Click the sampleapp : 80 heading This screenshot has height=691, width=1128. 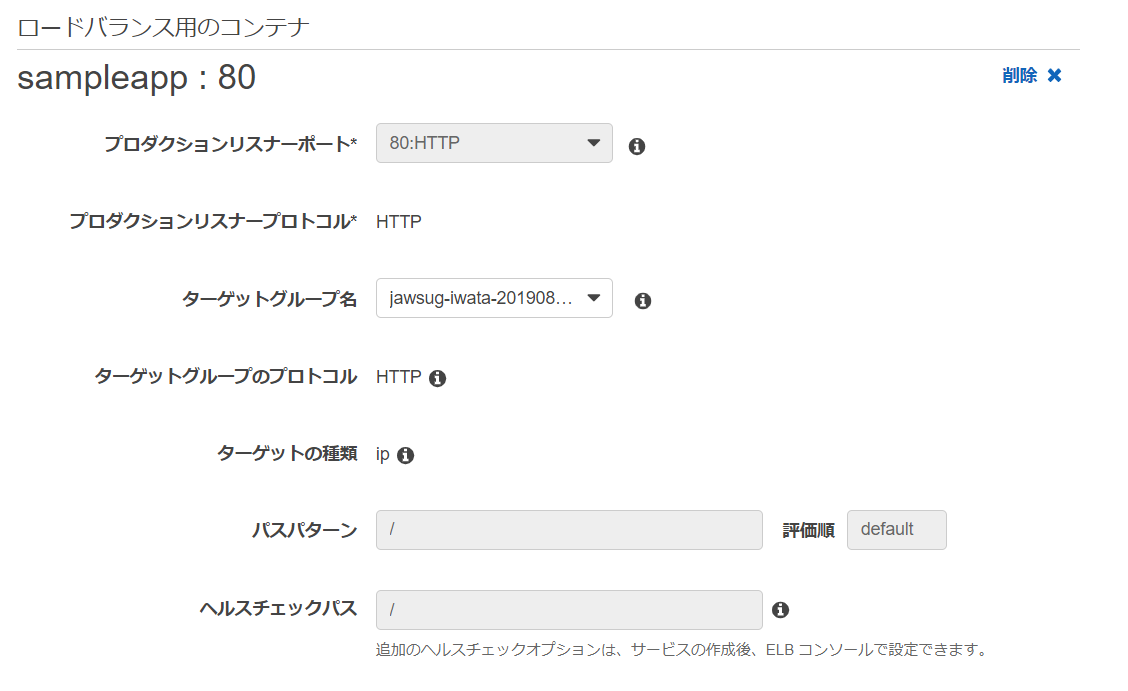(135, 76)
